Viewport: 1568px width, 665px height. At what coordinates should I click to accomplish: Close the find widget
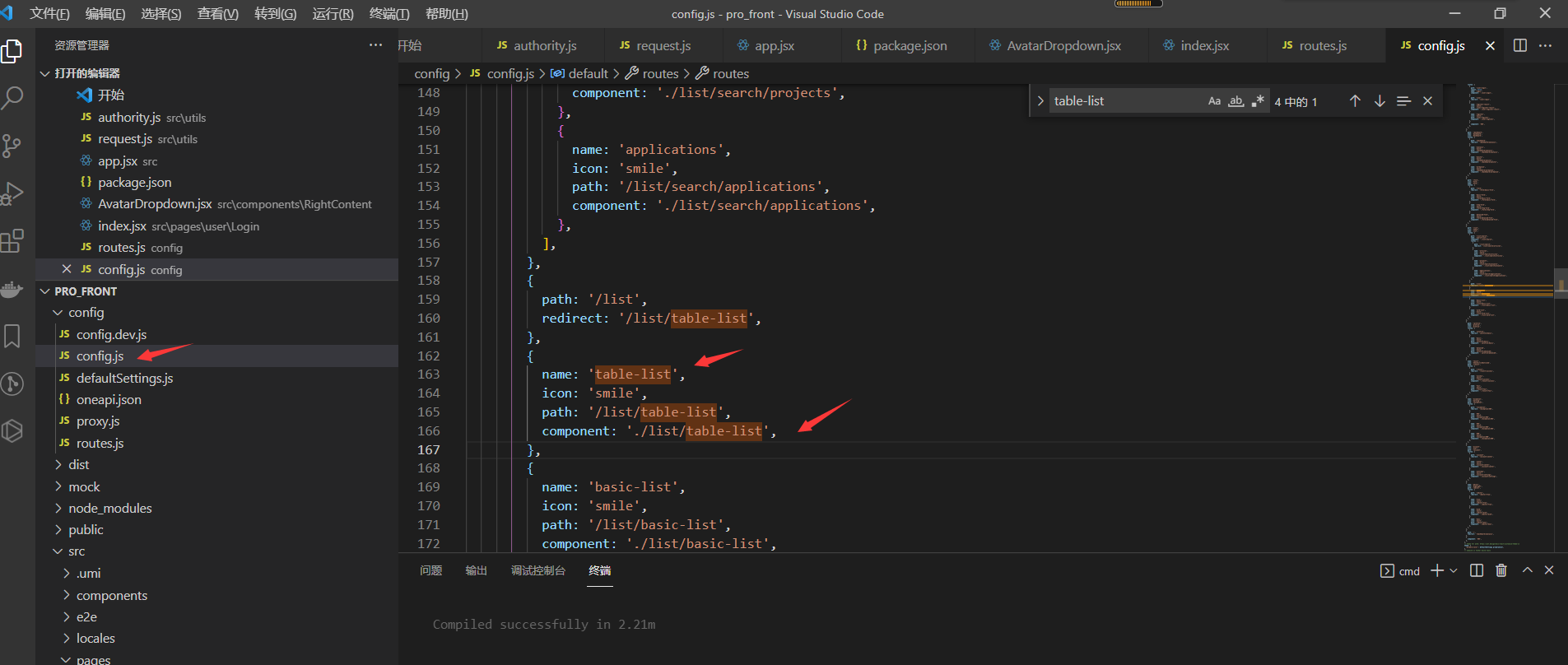pos(1428,101)
